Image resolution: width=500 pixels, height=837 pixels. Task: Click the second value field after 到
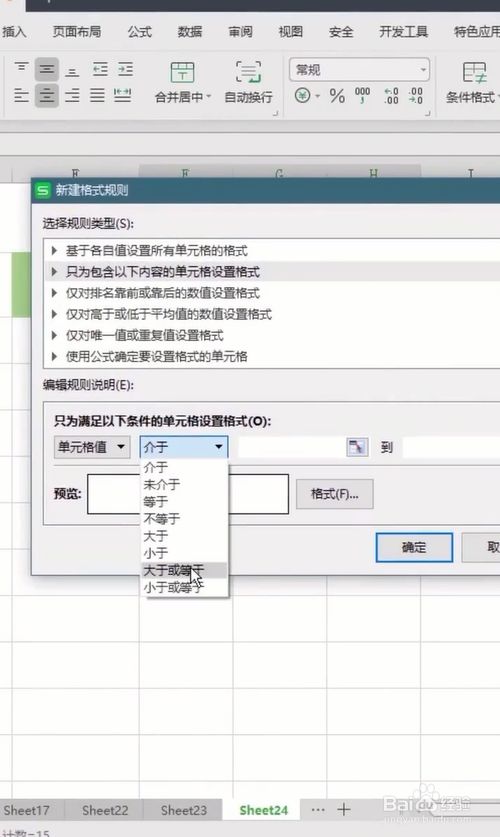[451, 447]
